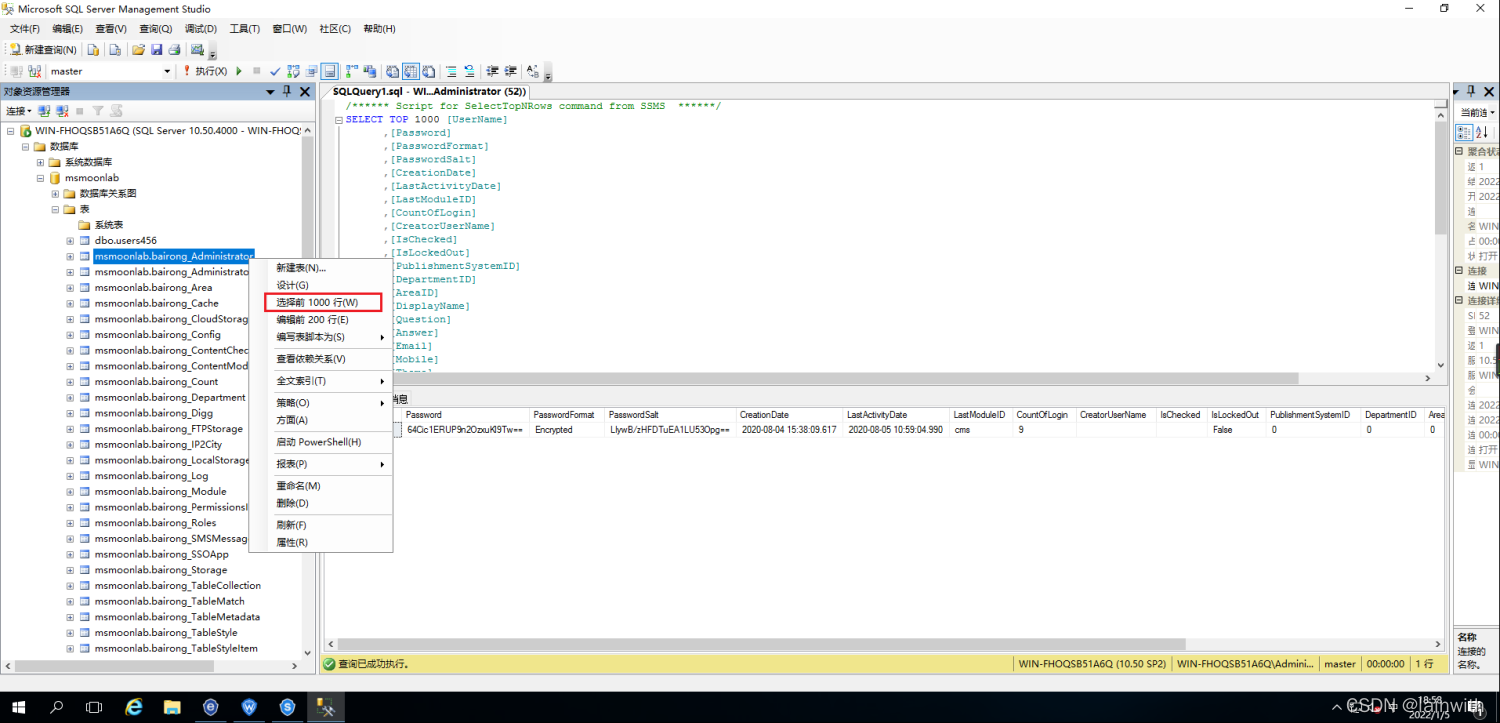Click the Comment out selected lines icon
The image size is (1500, 723).
tap(452, 71)
